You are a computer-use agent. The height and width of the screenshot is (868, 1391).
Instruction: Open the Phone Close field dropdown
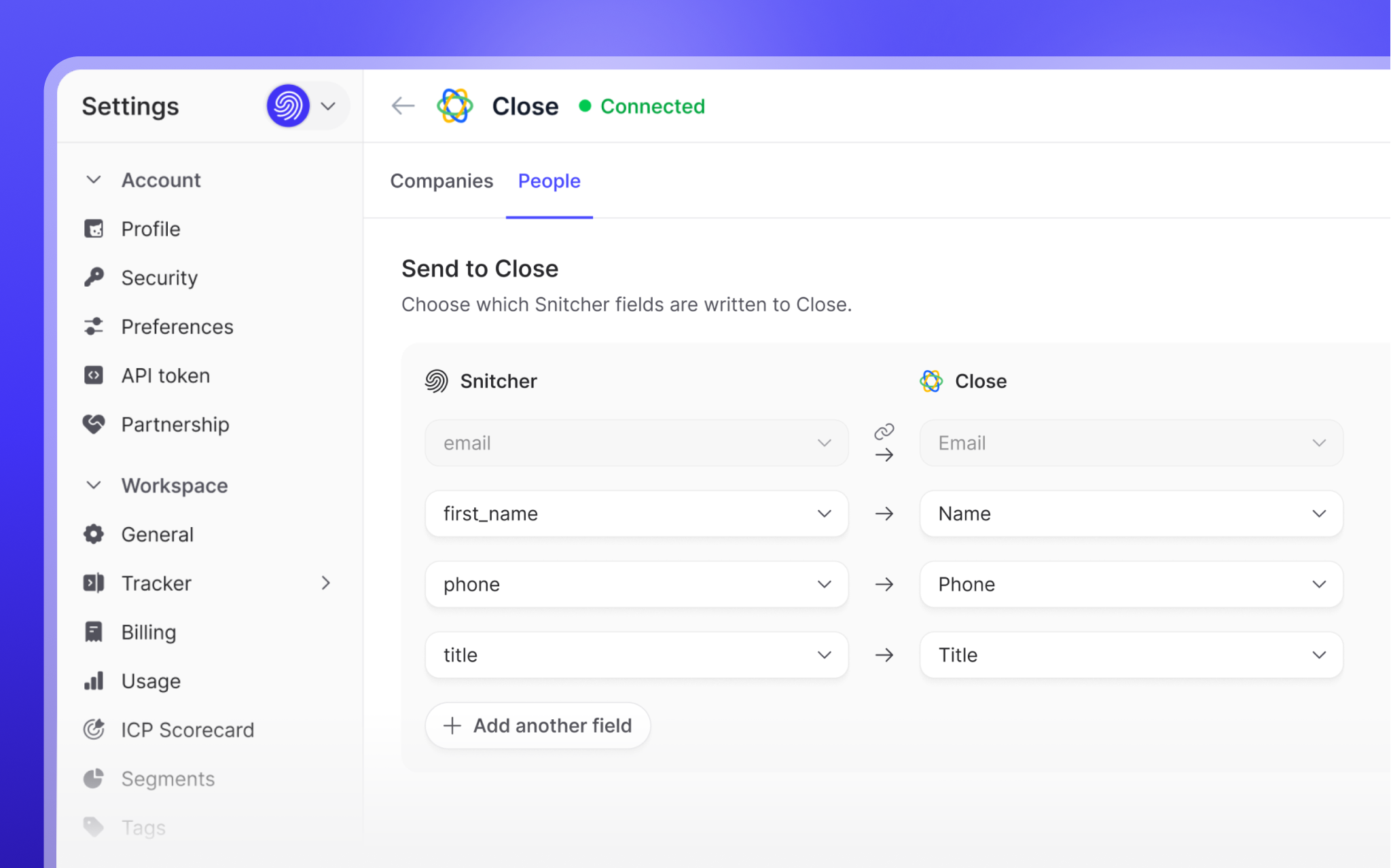point(1131,584)
